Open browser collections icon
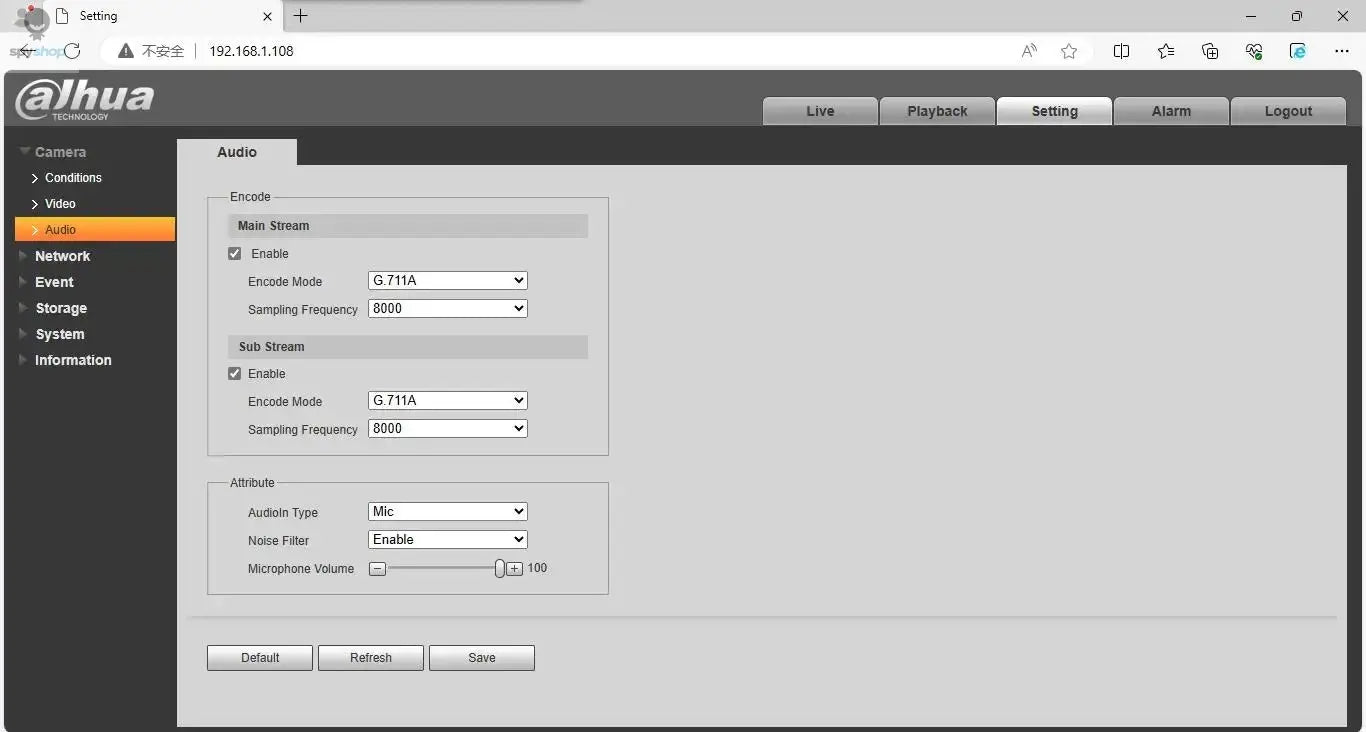Screen dimensions: 1366x732 coord(1210,51)
